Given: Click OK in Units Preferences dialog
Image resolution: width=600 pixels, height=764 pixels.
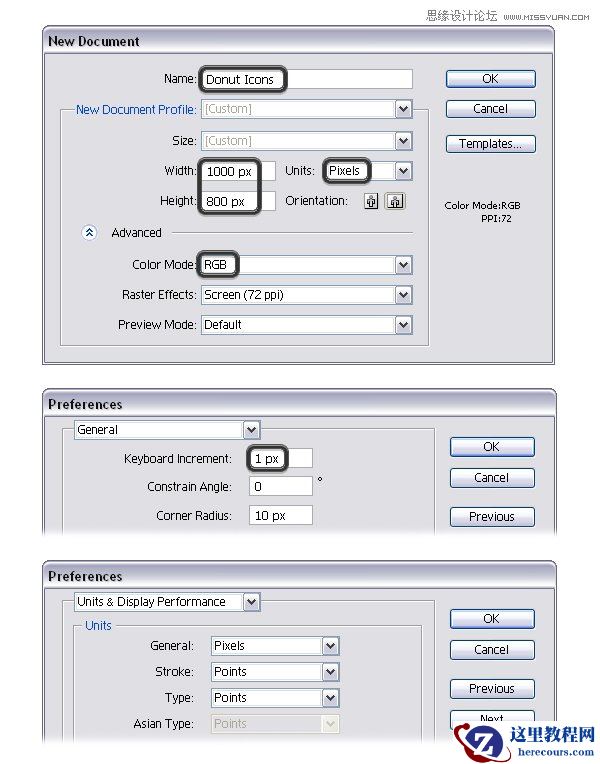Looking at the screenshot, I should pos(492,619).
